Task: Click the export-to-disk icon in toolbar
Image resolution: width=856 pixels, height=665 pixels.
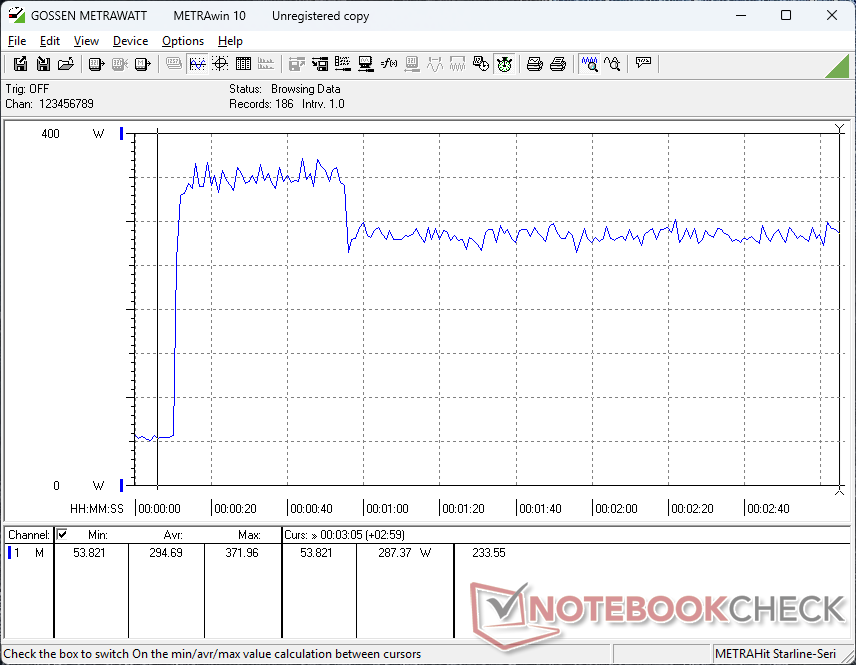Action: 20,64
